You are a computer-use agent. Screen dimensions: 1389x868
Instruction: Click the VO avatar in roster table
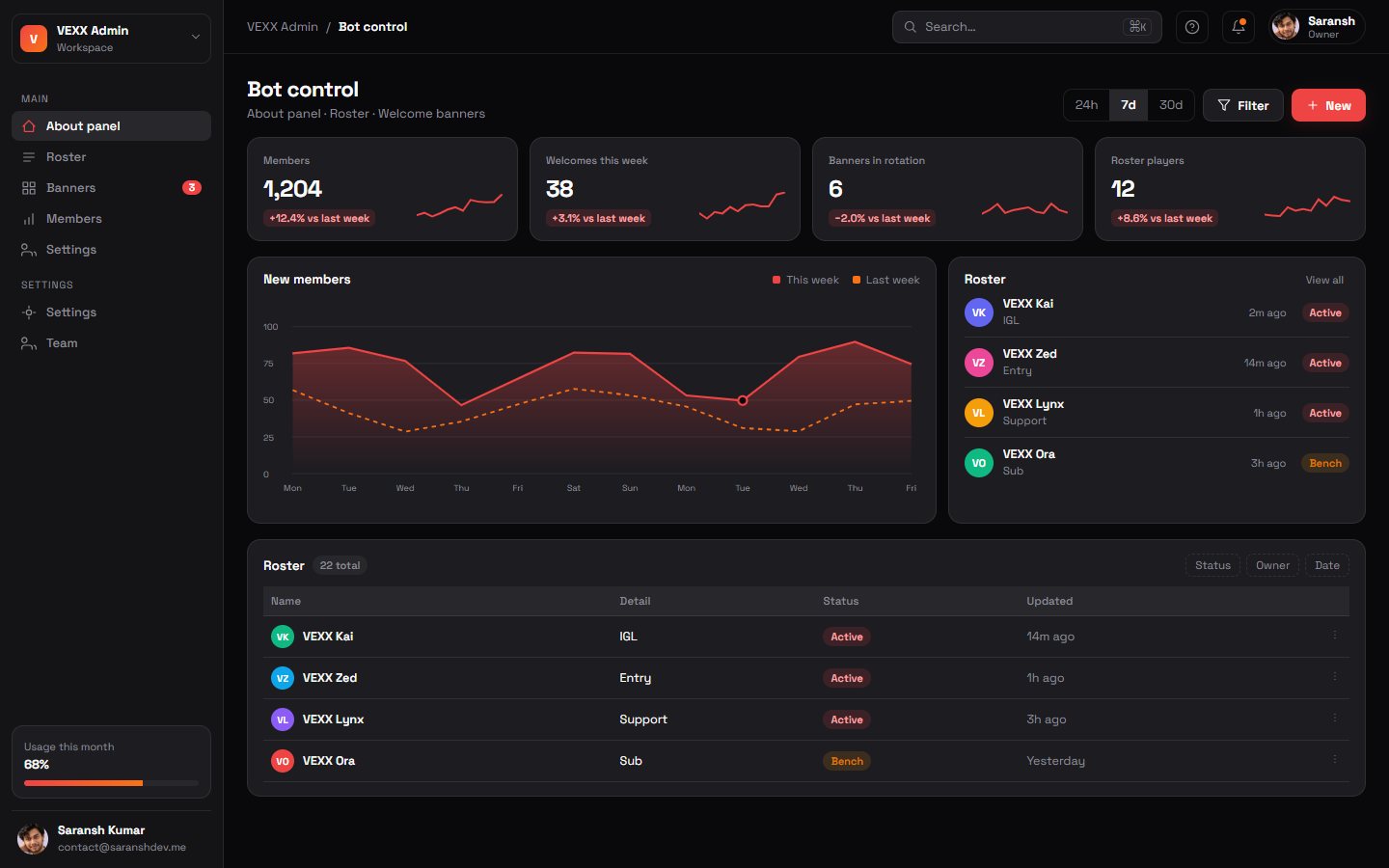pyautogui.click(x=283, y=761)
